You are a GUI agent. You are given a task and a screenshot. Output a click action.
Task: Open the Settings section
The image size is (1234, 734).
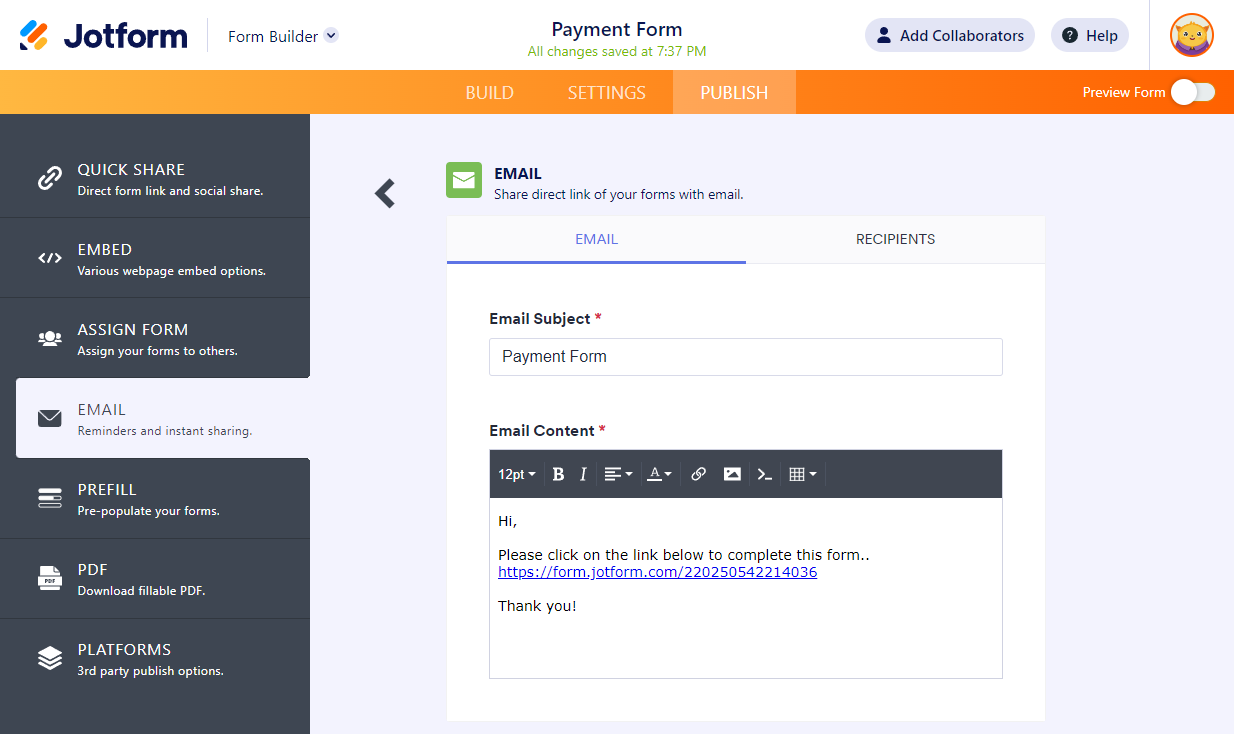coord(606,92)
